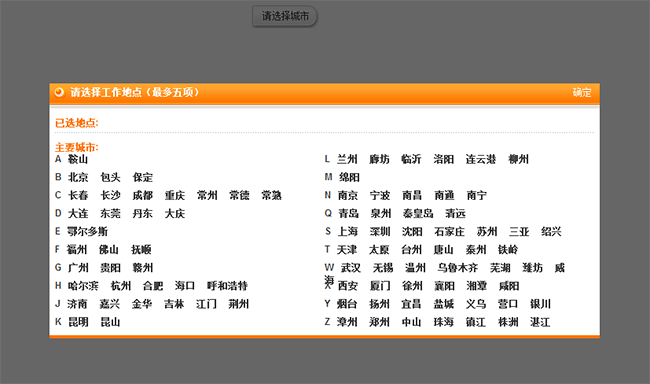Choose 南京 as work location

click(348, 195)
